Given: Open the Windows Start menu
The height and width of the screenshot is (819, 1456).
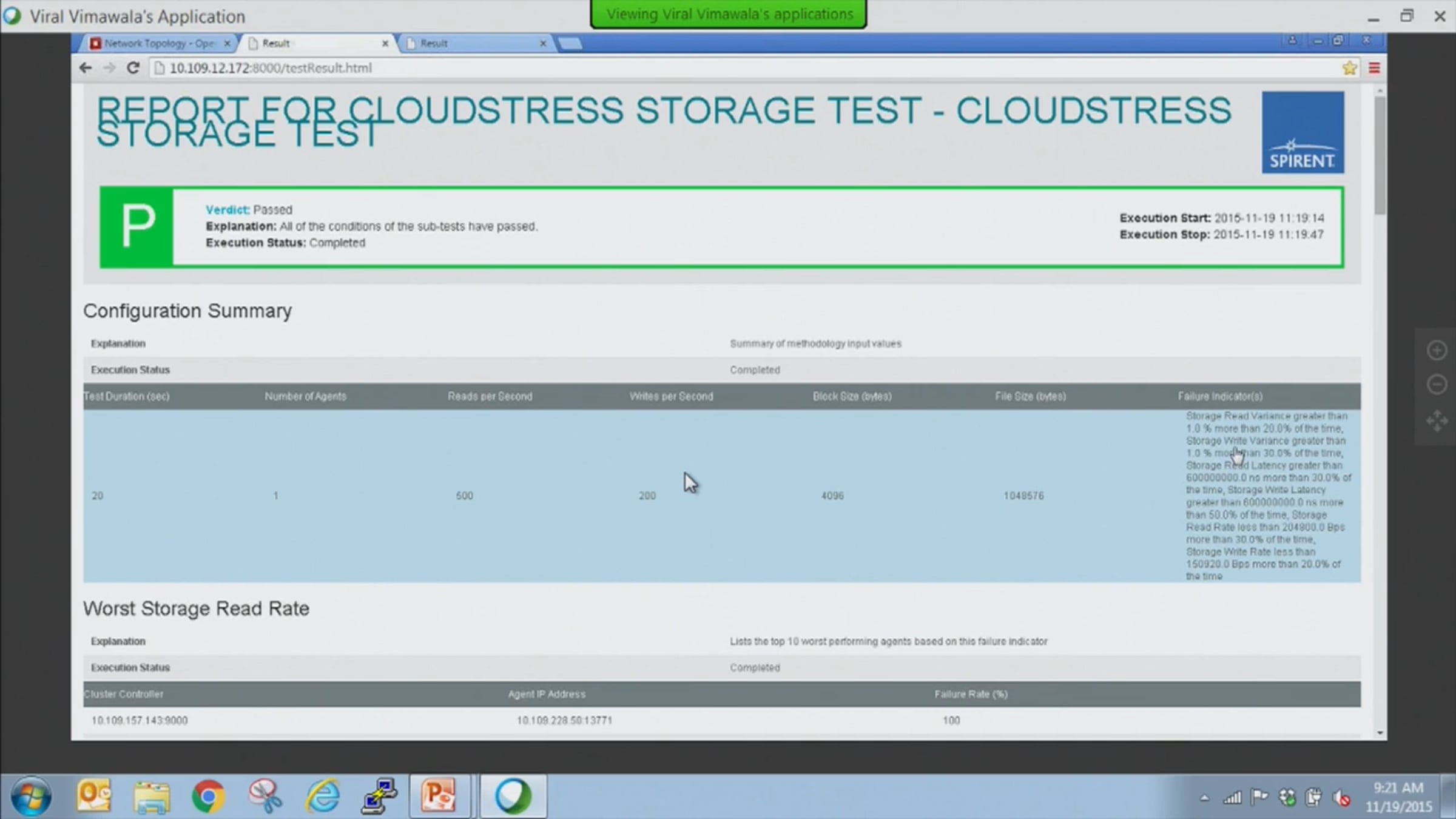Looking at the screenshot, I should pyautogui.click(x=31, y=796).
